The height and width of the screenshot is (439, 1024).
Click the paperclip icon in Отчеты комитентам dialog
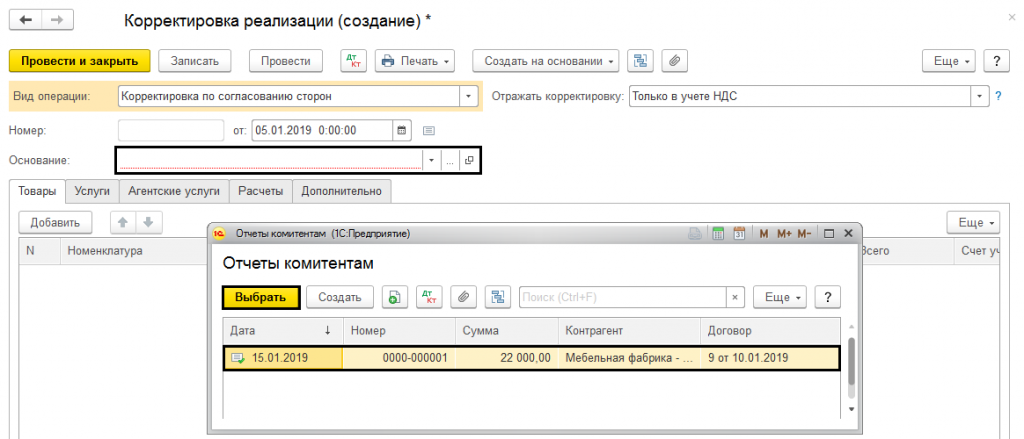(462, 297)
